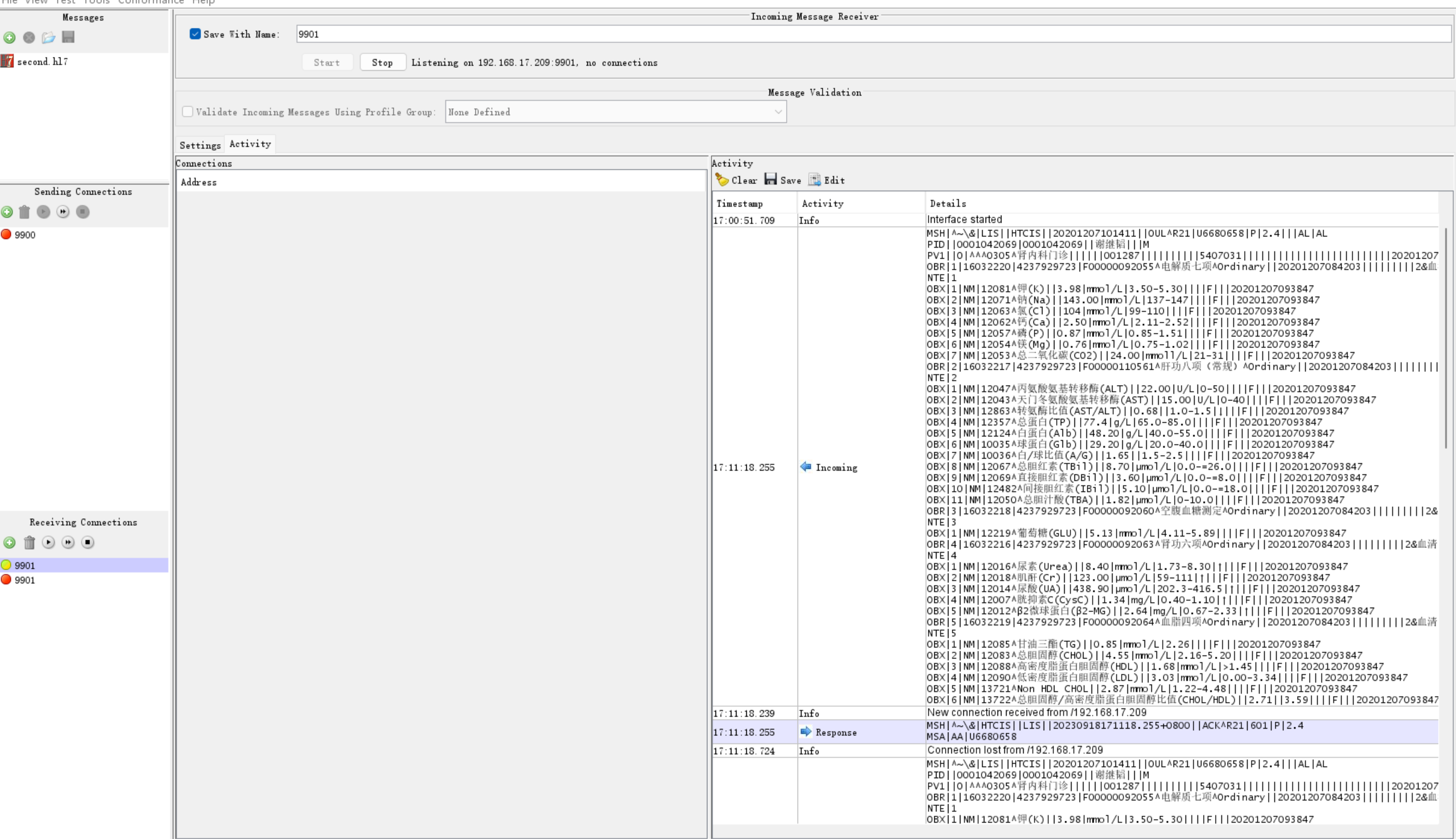Delete sending connection with trash icon
1456x839 pixels.
[x=24, y=212]
